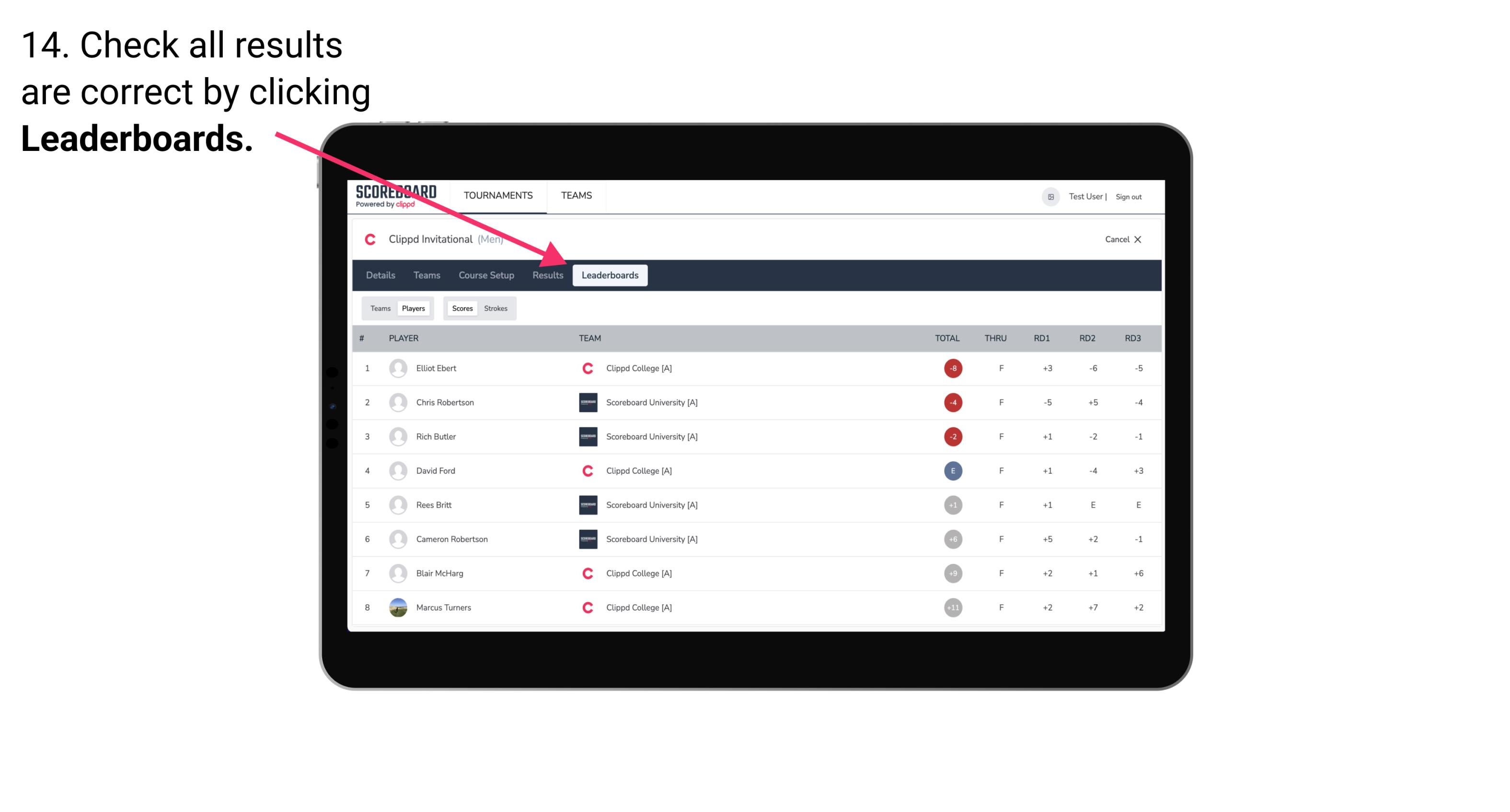Click the Results tab link
1510x812 pixels.
point(546,276)
